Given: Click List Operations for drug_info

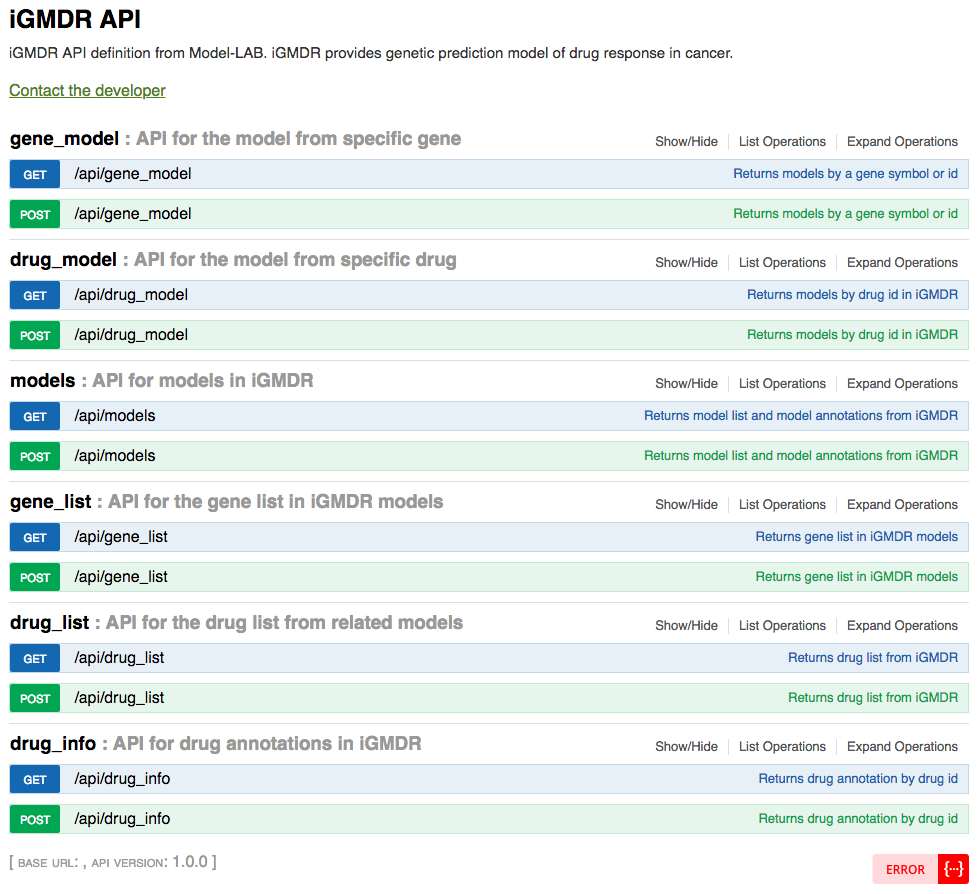Looking at the screenshot, I should [782, 747].
